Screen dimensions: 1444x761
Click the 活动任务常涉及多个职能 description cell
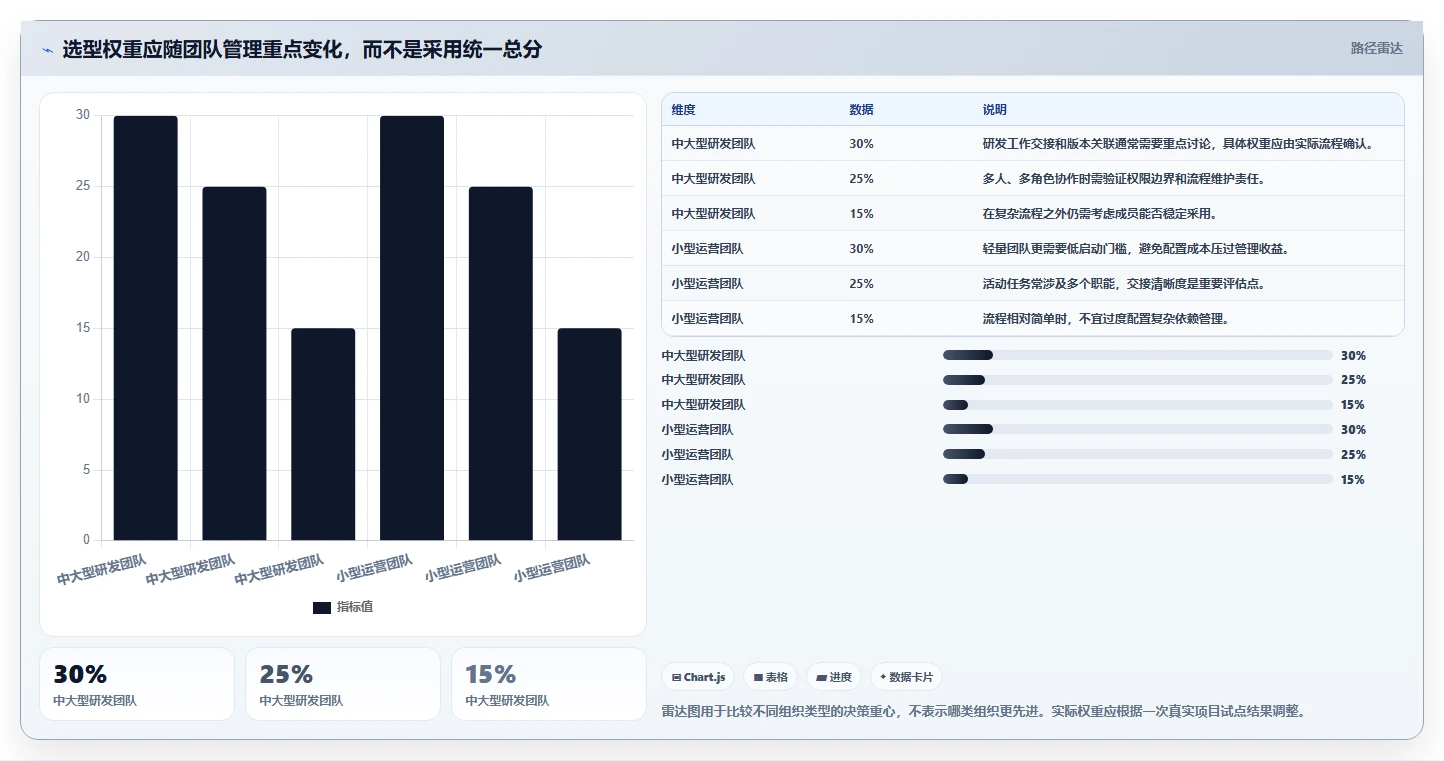pyautogui.click(x=1124, y=284)
